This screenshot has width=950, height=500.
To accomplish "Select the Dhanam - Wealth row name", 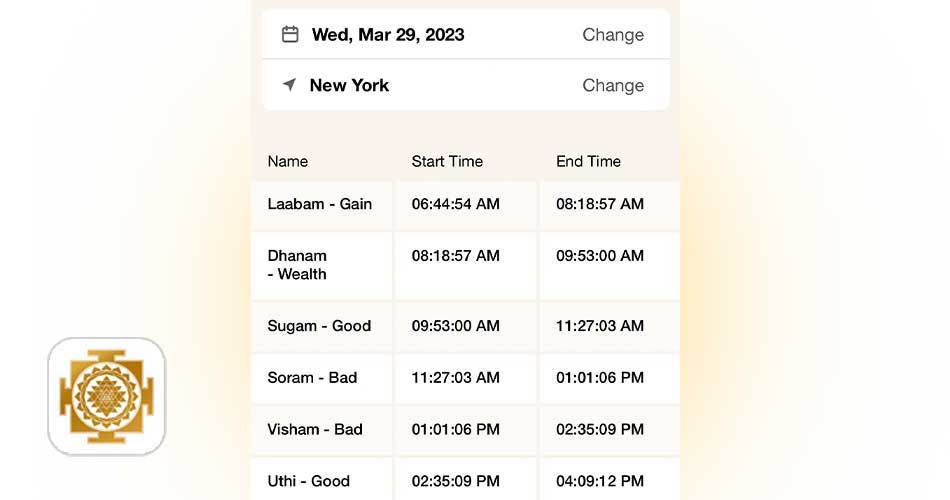I will point(297,265).
